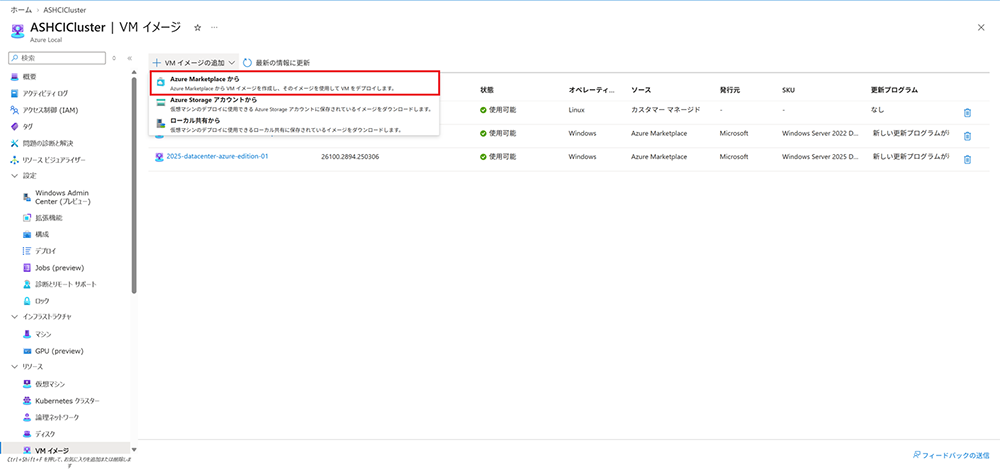The height and width of the screenshot is (471, 1000).
Task: Open Kubernetes クラスター page
Action: (x=67, y=401)
